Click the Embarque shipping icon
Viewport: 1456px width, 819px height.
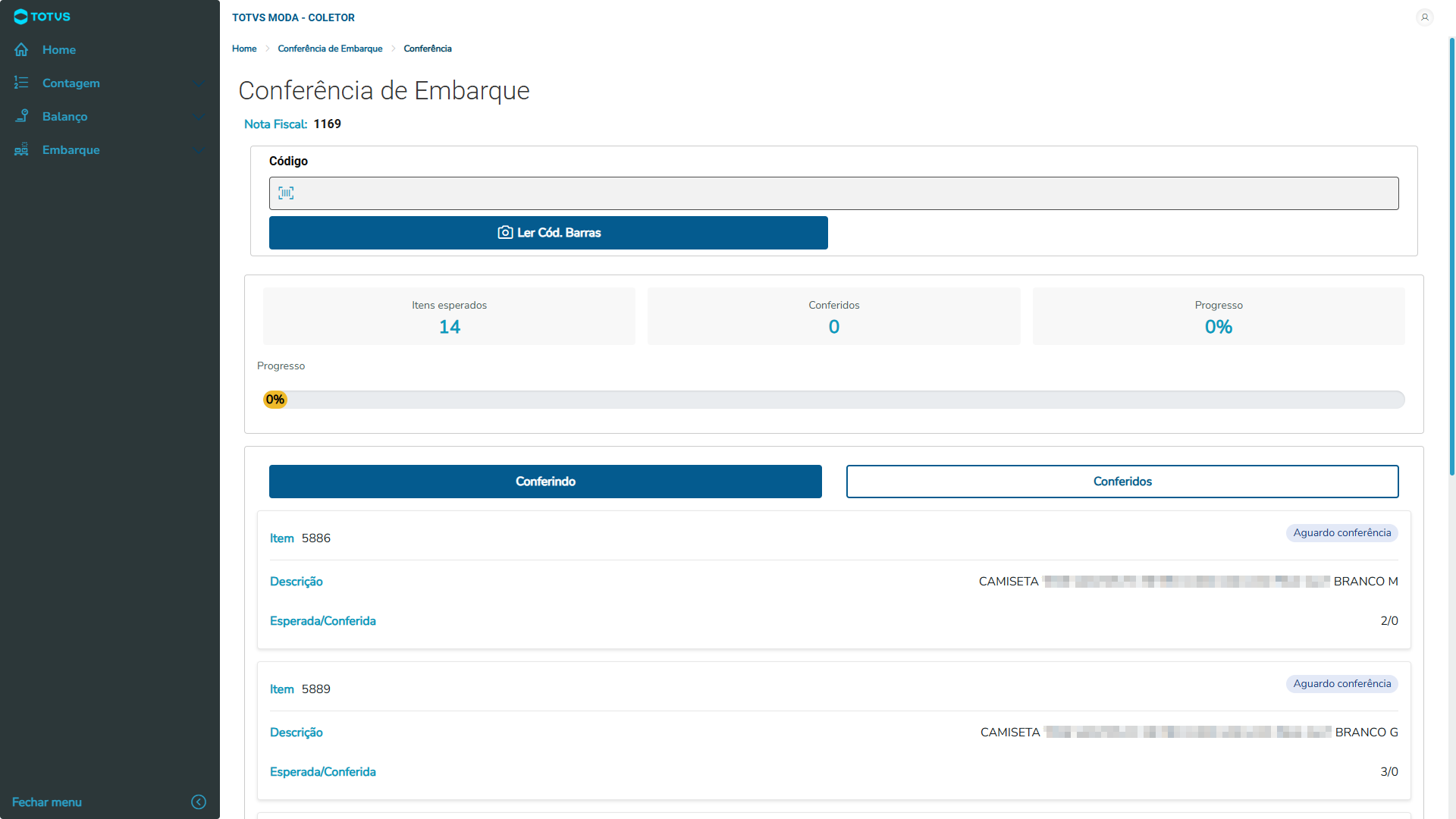point(21,150)
